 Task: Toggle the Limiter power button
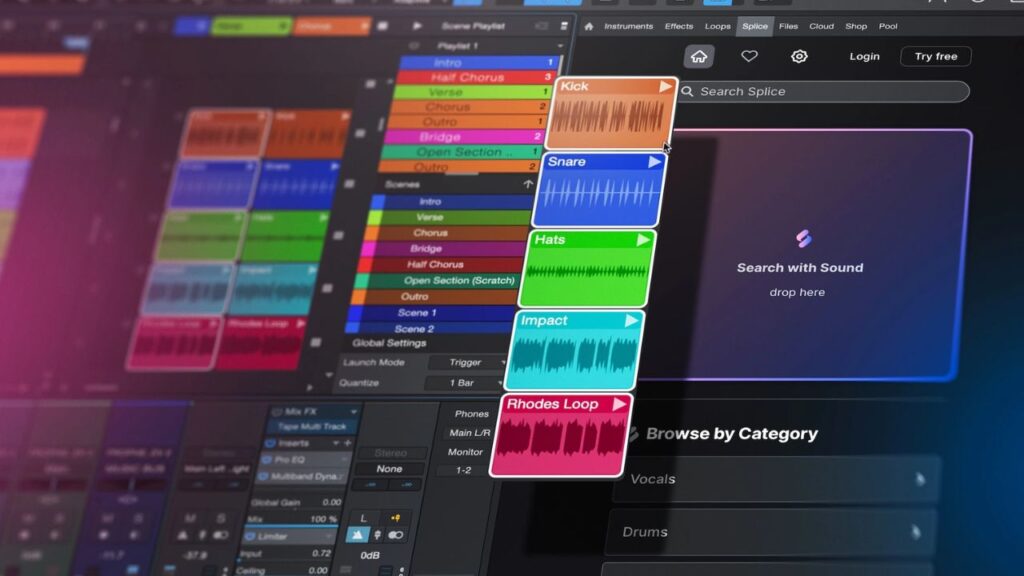click(x=250, y=536)
